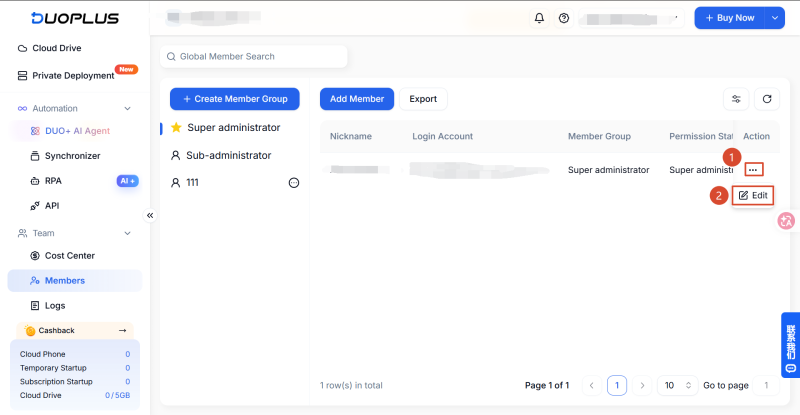Collapse the Team section

(128, 233)
